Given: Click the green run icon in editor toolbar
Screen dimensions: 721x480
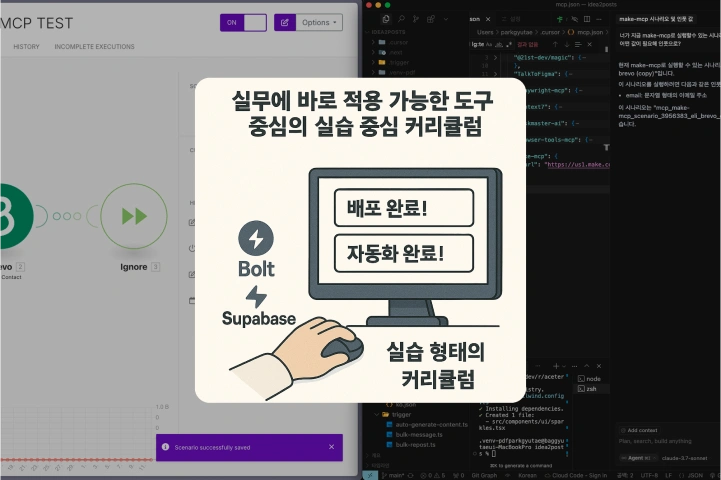Looking at the screenshot, I should (560, 19).
